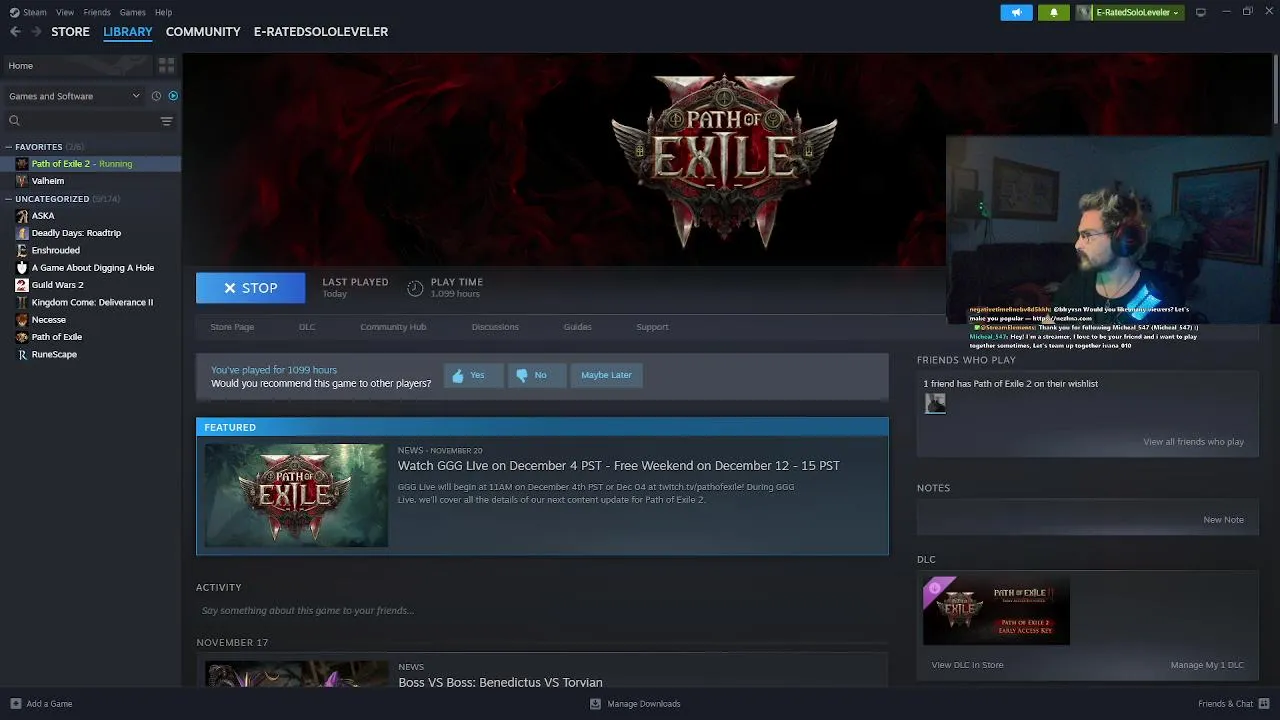Image resolution: width=1280 pixels, height=720 pixels.
Task: Click the ASKA game icon
Action: [x=22, y=216]
